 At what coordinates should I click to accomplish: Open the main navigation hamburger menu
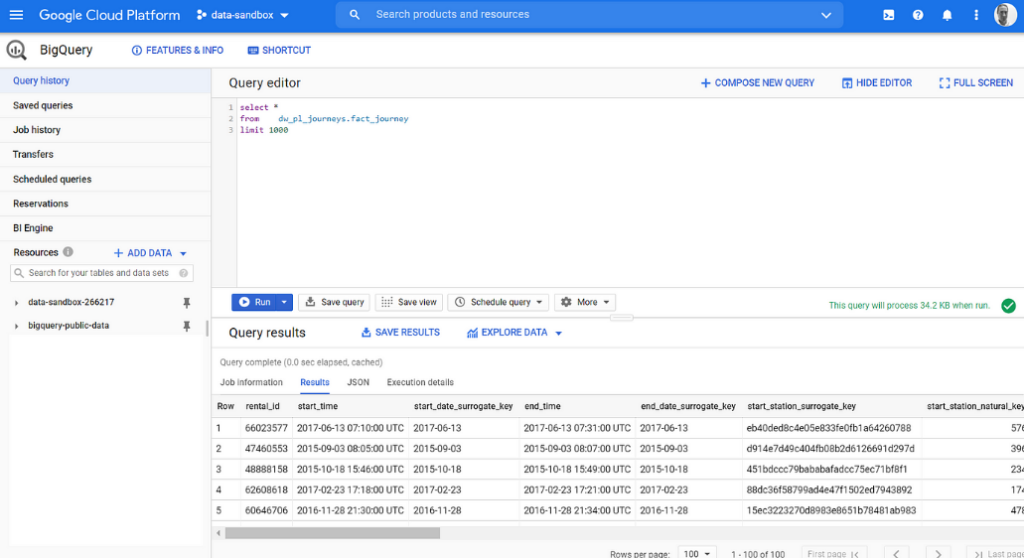(16, 14)
